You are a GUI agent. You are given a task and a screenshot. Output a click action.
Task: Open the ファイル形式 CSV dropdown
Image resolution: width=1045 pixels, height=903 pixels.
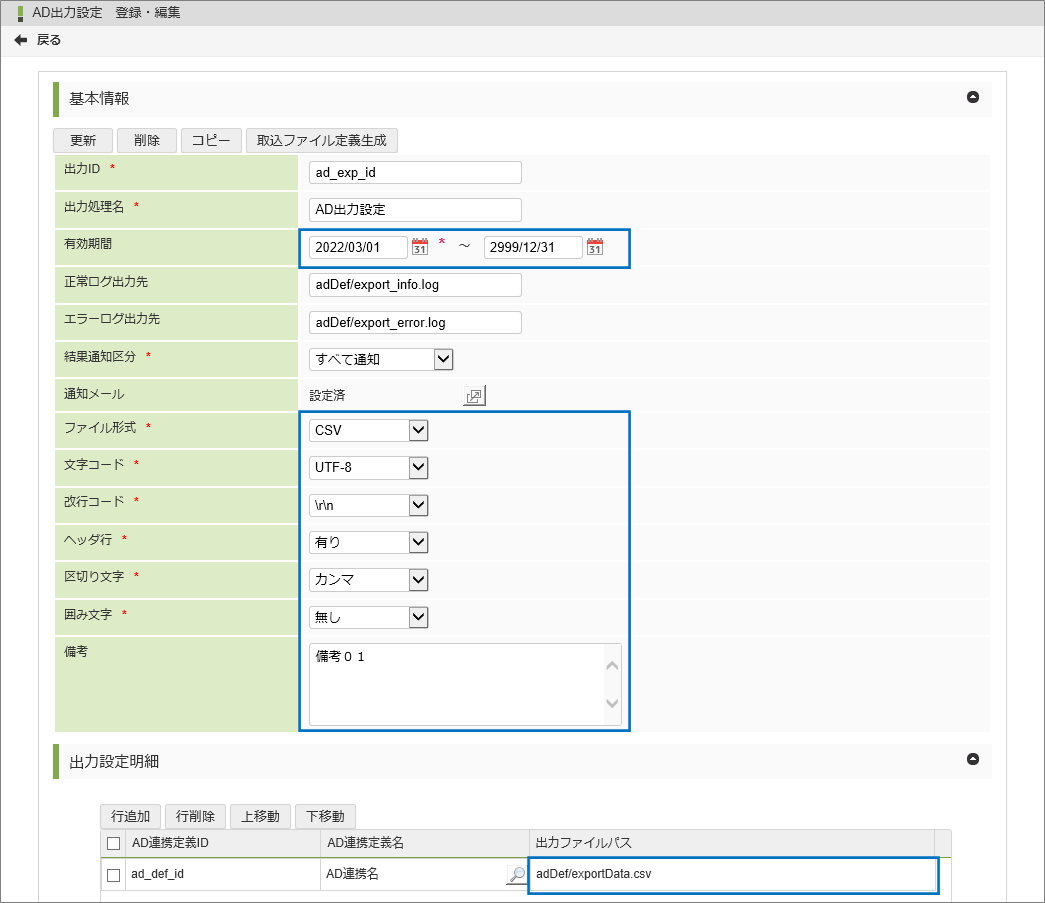coord(419,430)
